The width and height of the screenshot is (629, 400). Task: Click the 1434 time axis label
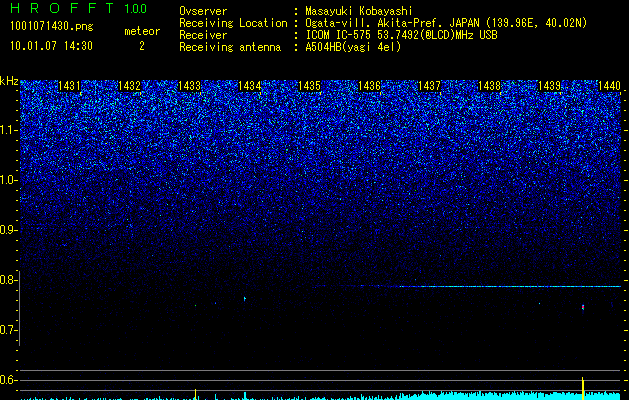[x=250, y=86]
